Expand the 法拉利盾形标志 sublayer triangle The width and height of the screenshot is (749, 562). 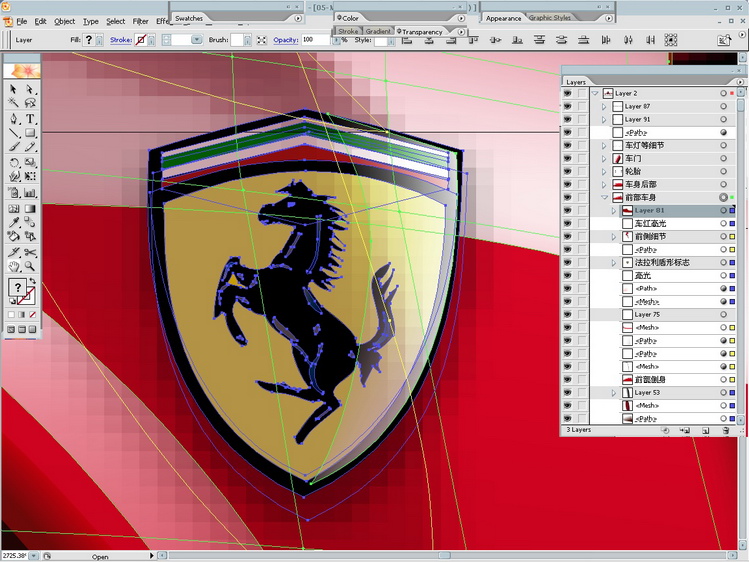614,263
